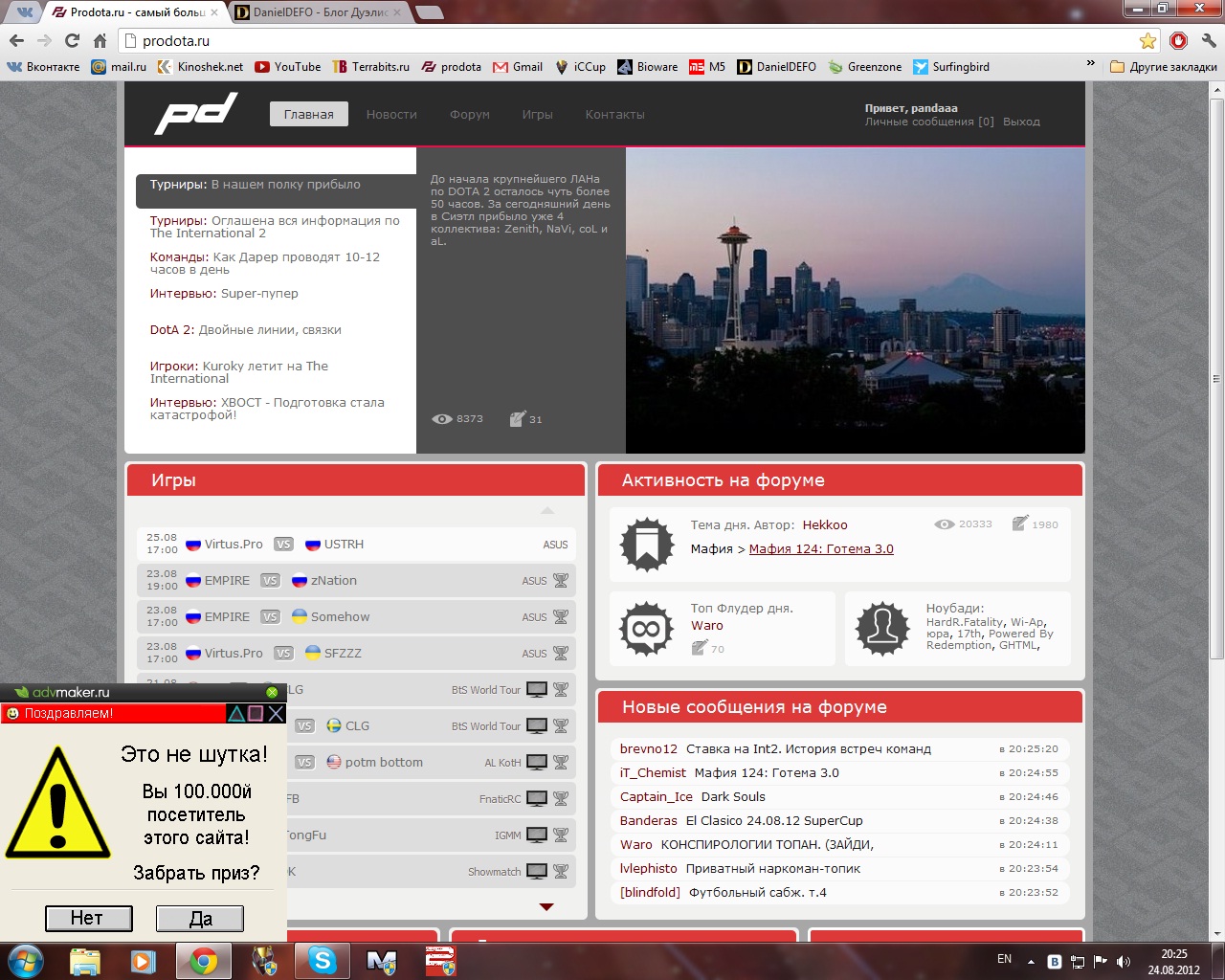Bookmark this page with the star icon

(1147, 40)
